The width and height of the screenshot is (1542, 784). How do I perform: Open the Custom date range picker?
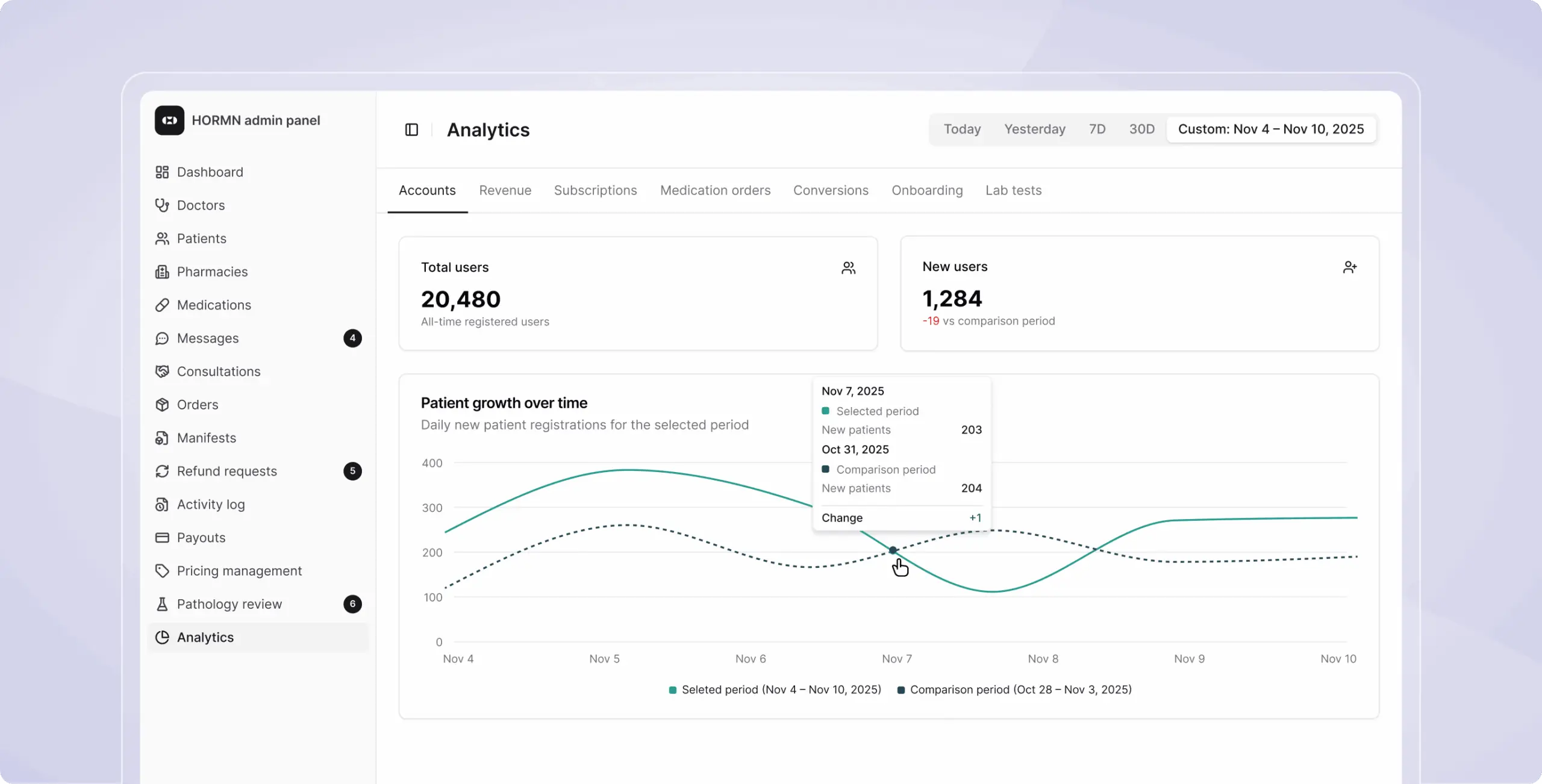point(1270,129)
